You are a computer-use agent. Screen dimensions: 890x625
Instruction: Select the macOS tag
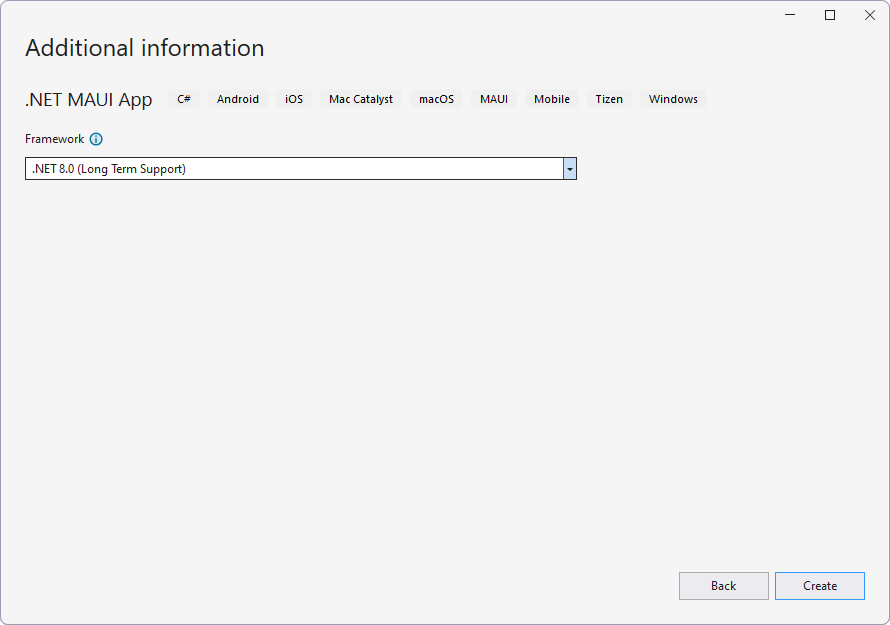(436, 99)
